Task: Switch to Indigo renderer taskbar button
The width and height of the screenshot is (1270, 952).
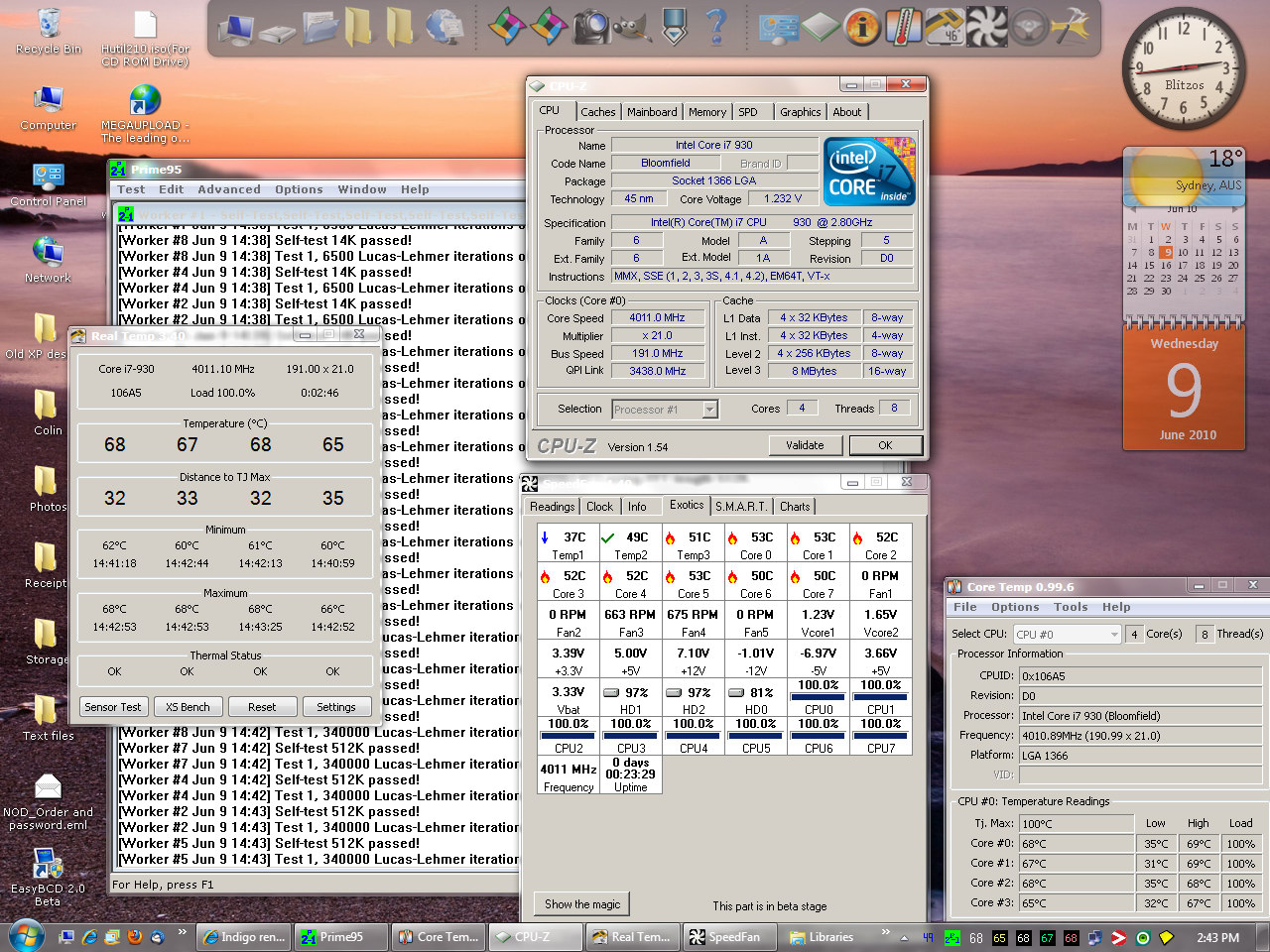Action: point(244,936)
